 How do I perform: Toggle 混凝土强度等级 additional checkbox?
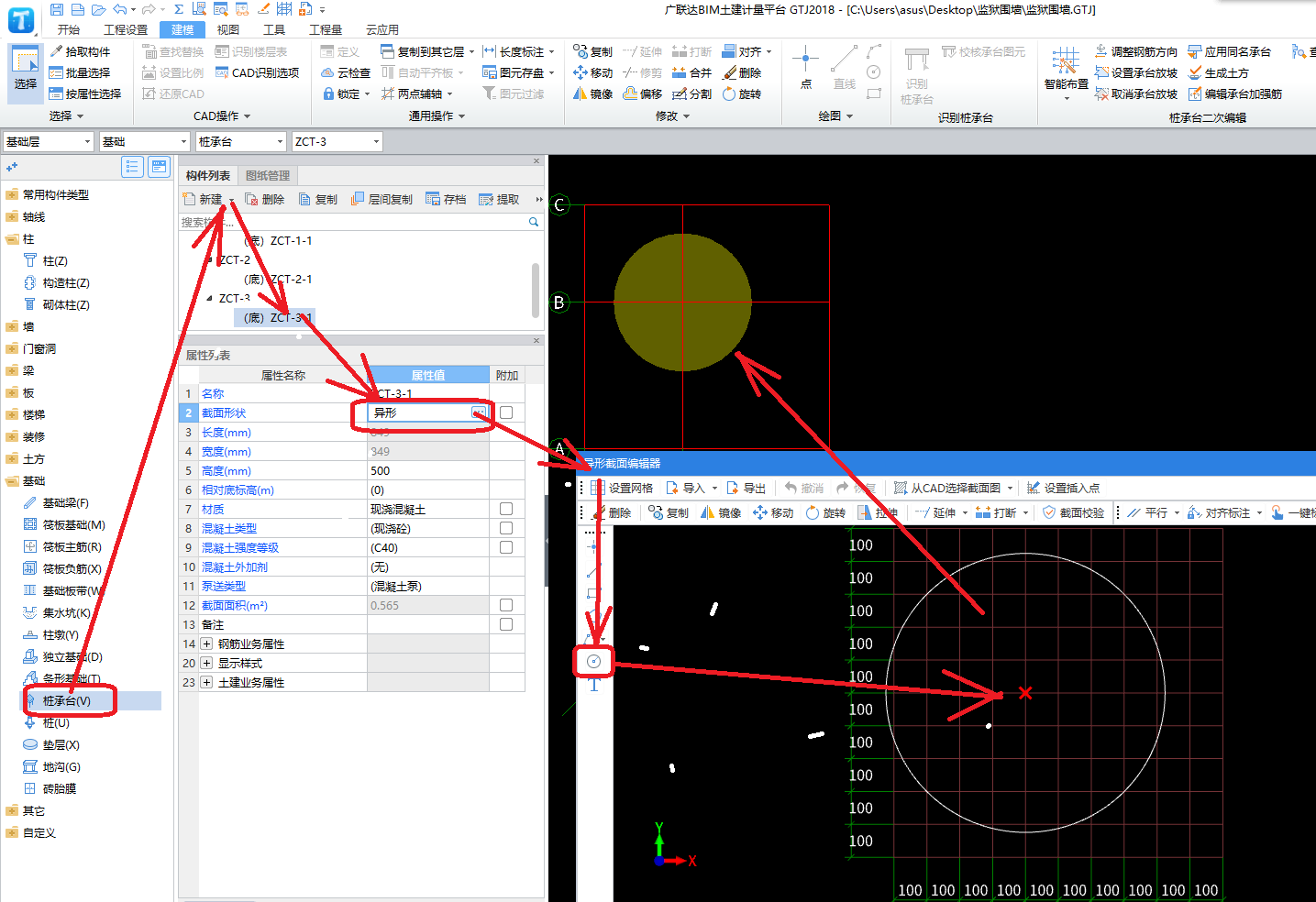point(506,547)
